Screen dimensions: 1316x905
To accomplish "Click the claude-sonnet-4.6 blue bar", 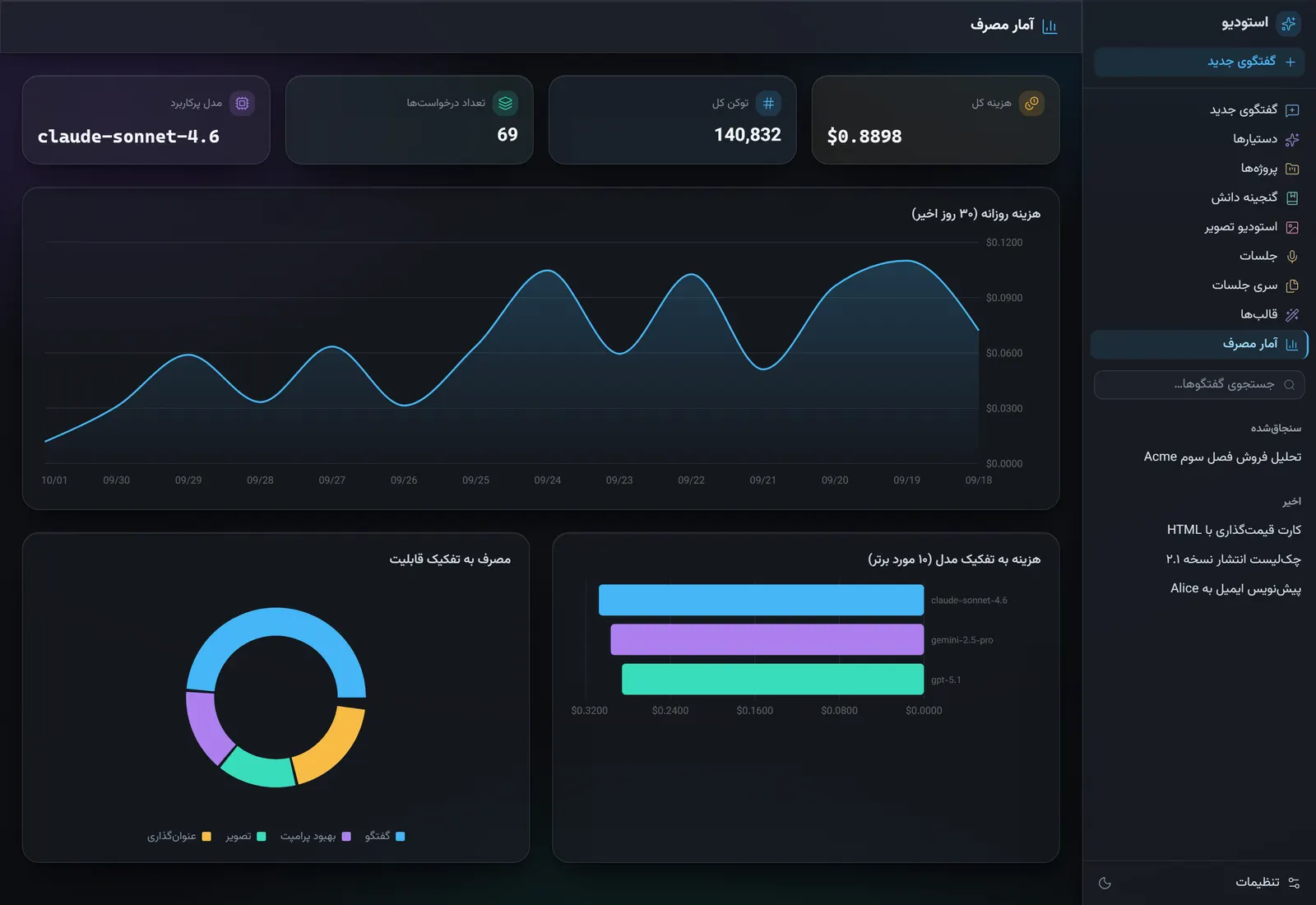I will coord(761,601).
